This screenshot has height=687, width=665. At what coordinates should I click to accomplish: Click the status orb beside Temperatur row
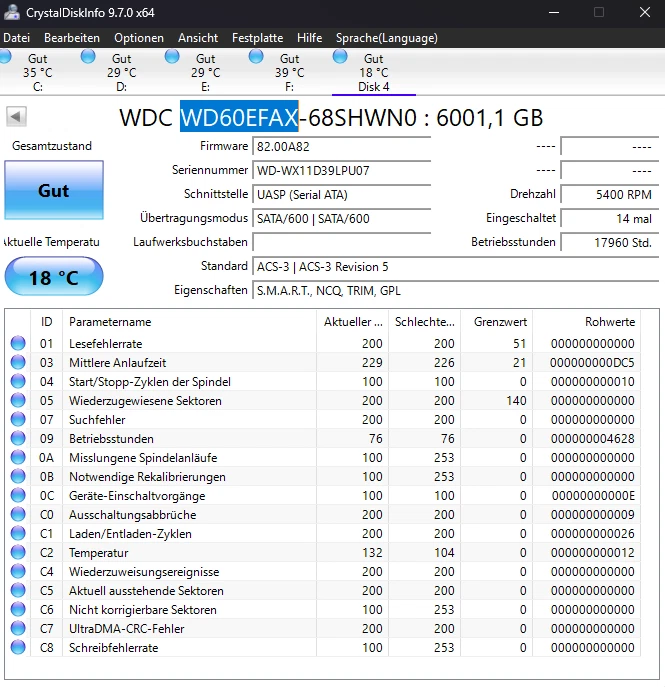pyautogui.click(x=18, y=553)
